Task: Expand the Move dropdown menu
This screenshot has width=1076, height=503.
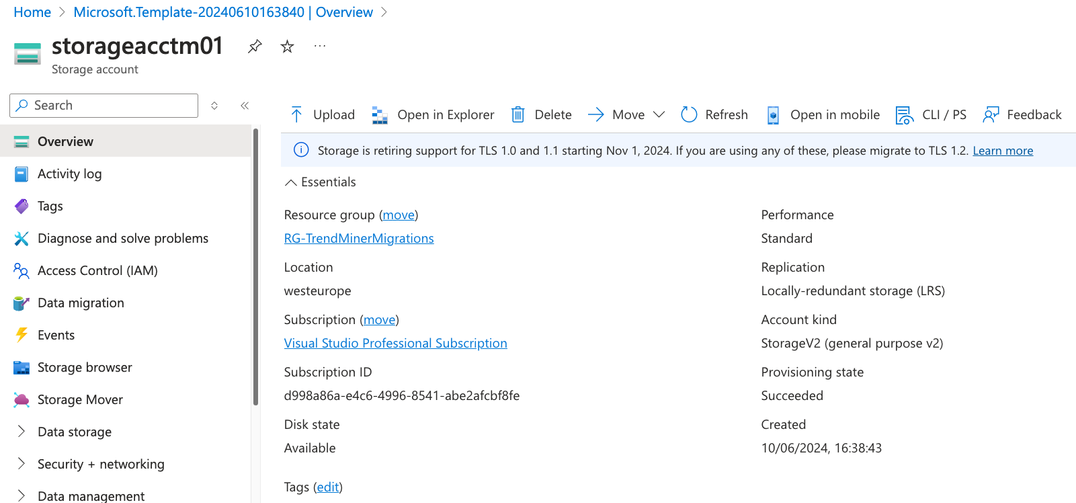Action: [x=658, y=115]
